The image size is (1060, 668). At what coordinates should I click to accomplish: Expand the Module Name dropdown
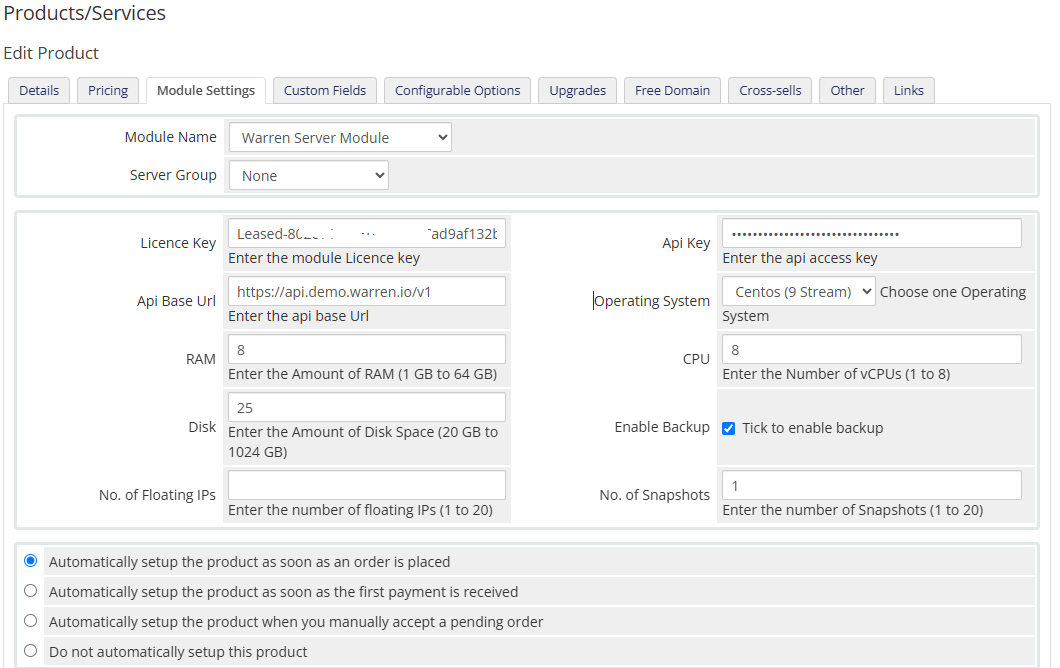click(340, 138)
